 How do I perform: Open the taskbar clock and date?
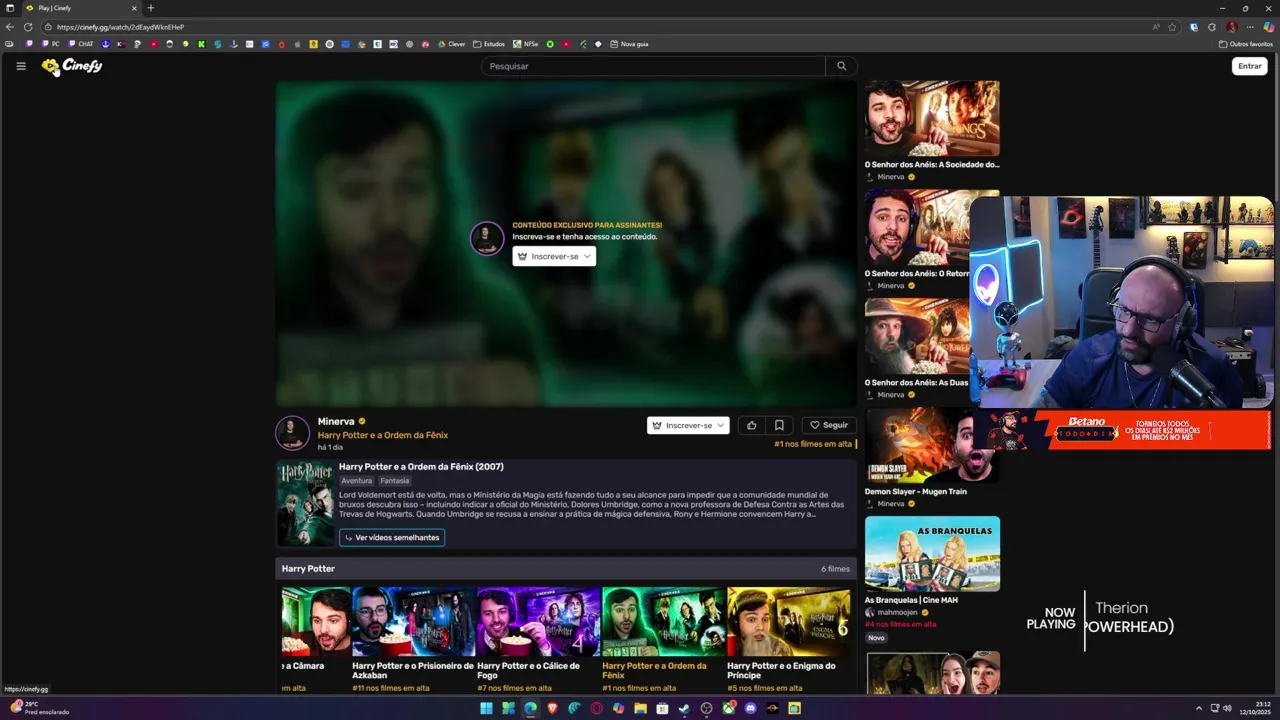[1255, 708]
